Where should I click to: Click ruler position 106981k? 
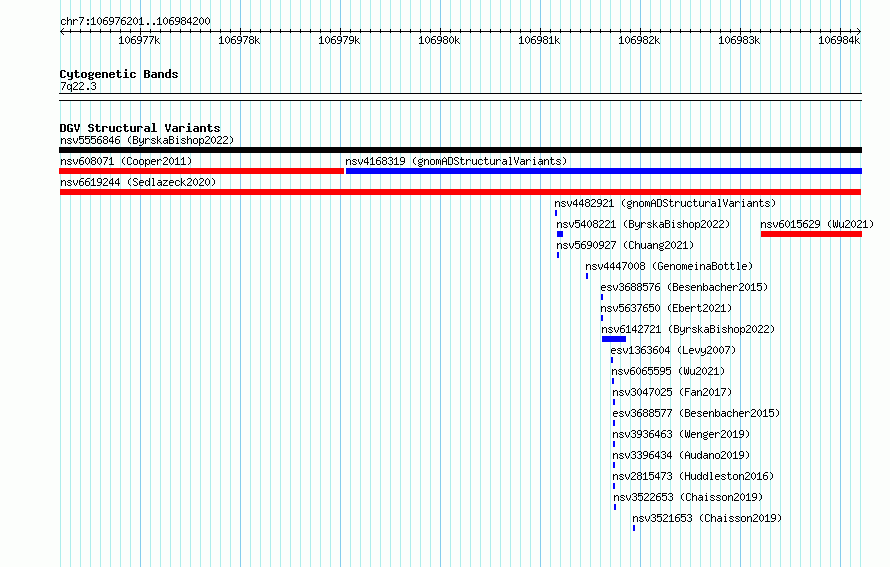pyautogui.click(x=539, y=40)
